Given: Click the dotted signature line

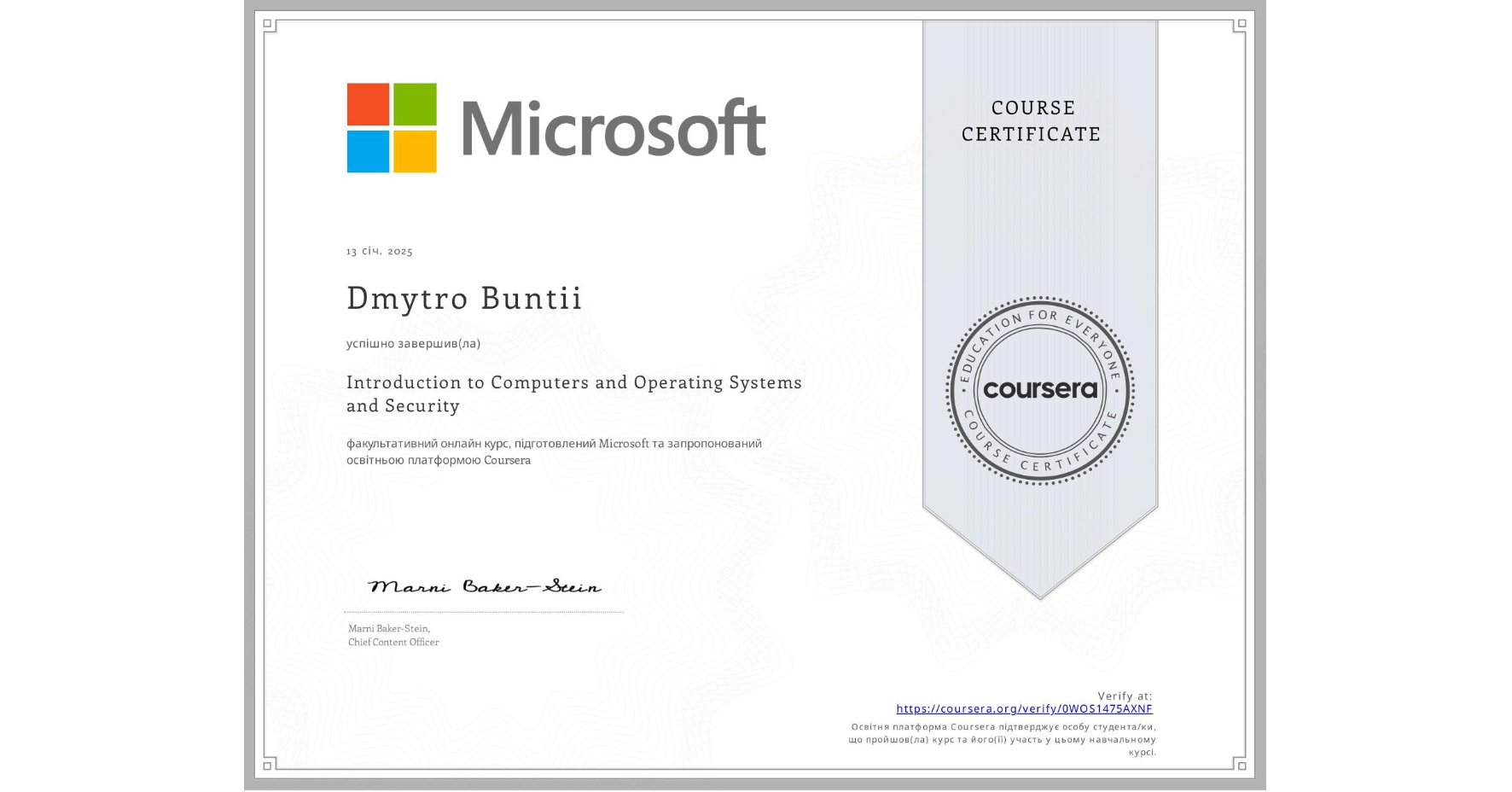Looking at the screenshot, I should tap(483, 609).
